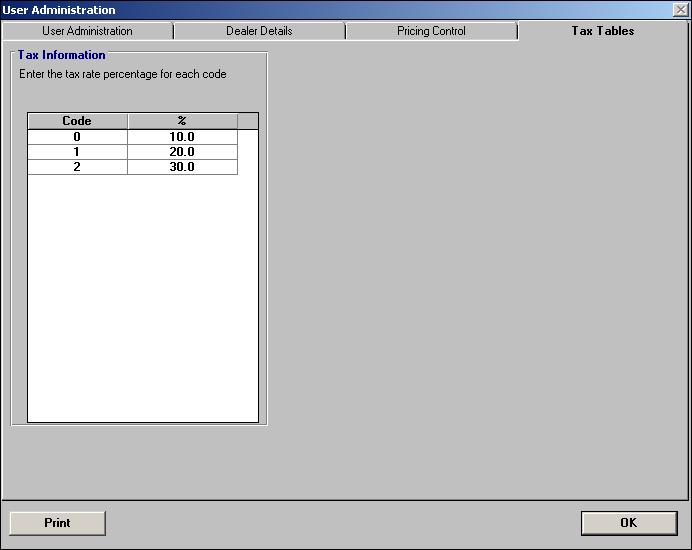Click the User Administration title bar
692x550 pixels.
click(x=335, y=10)
